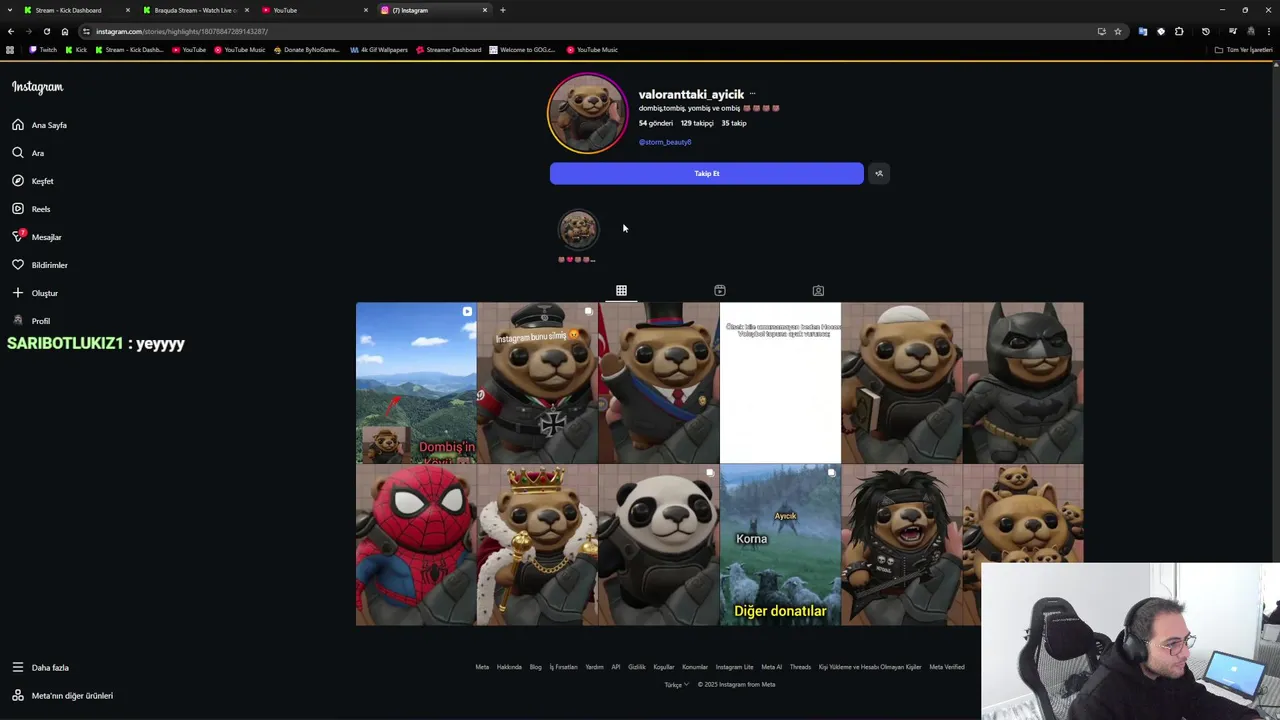1280x720 pixels.
Task: Click 129 takipçi followers count
Action: (697, 123)
